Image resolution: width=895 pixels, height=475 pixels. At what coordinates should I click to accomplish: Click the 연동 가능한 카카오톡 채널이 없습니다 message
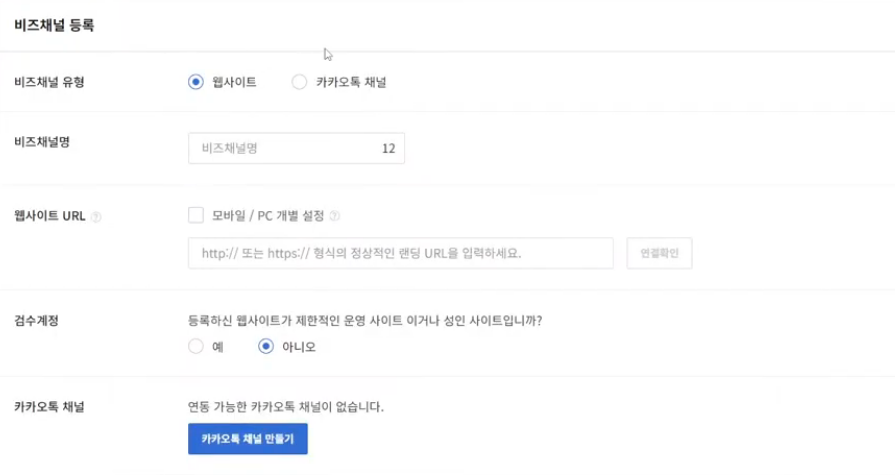pyautogui.click(x=286, y=407)
